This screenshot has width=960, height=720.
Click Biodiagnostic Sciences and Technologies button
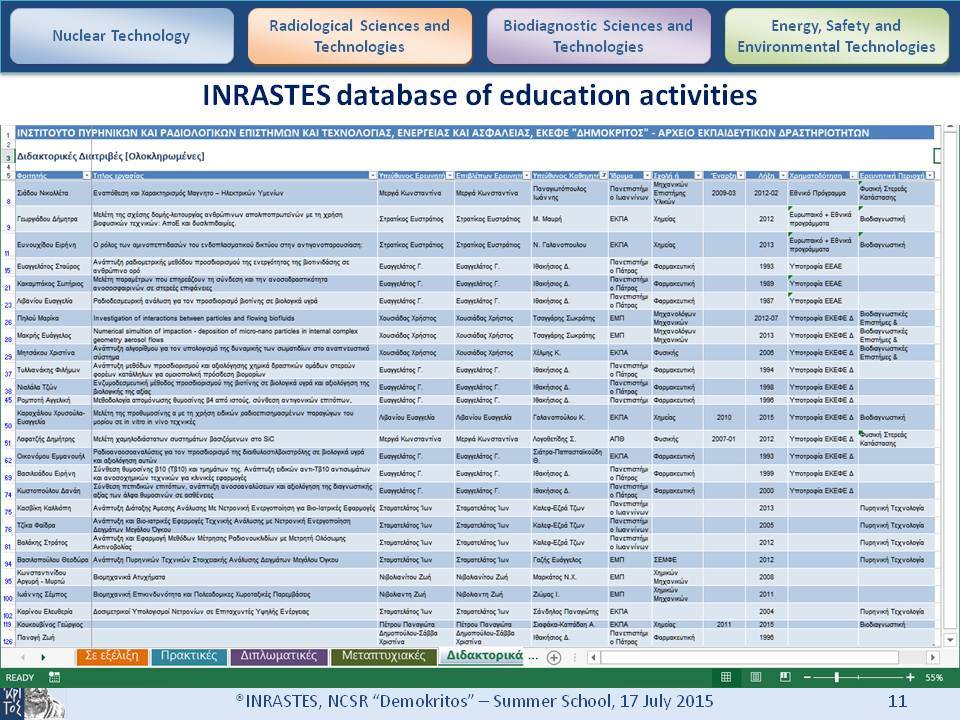coord(598,36)
